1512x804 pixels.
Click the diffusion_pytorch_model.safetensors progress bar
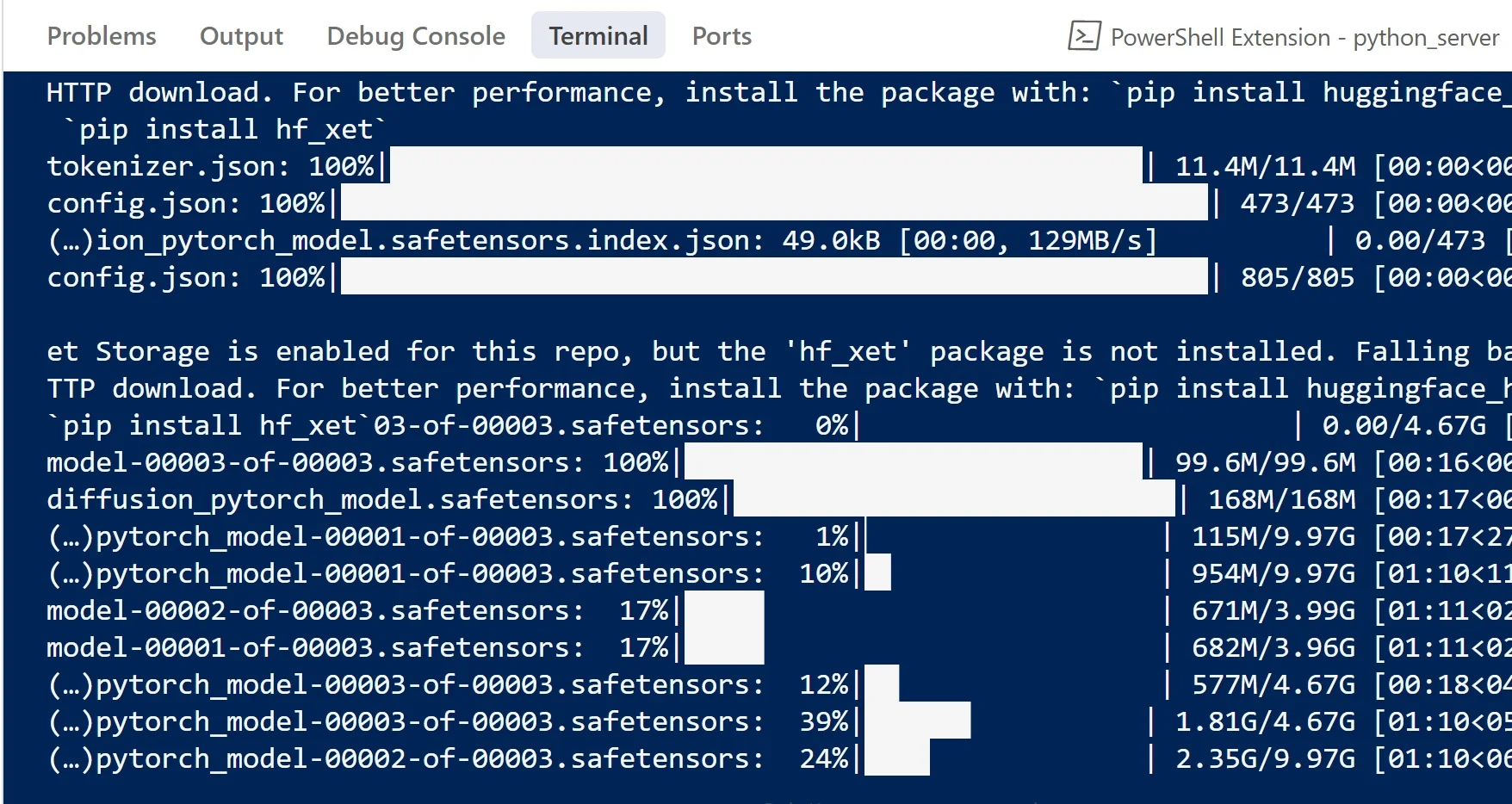coord(954,499)
